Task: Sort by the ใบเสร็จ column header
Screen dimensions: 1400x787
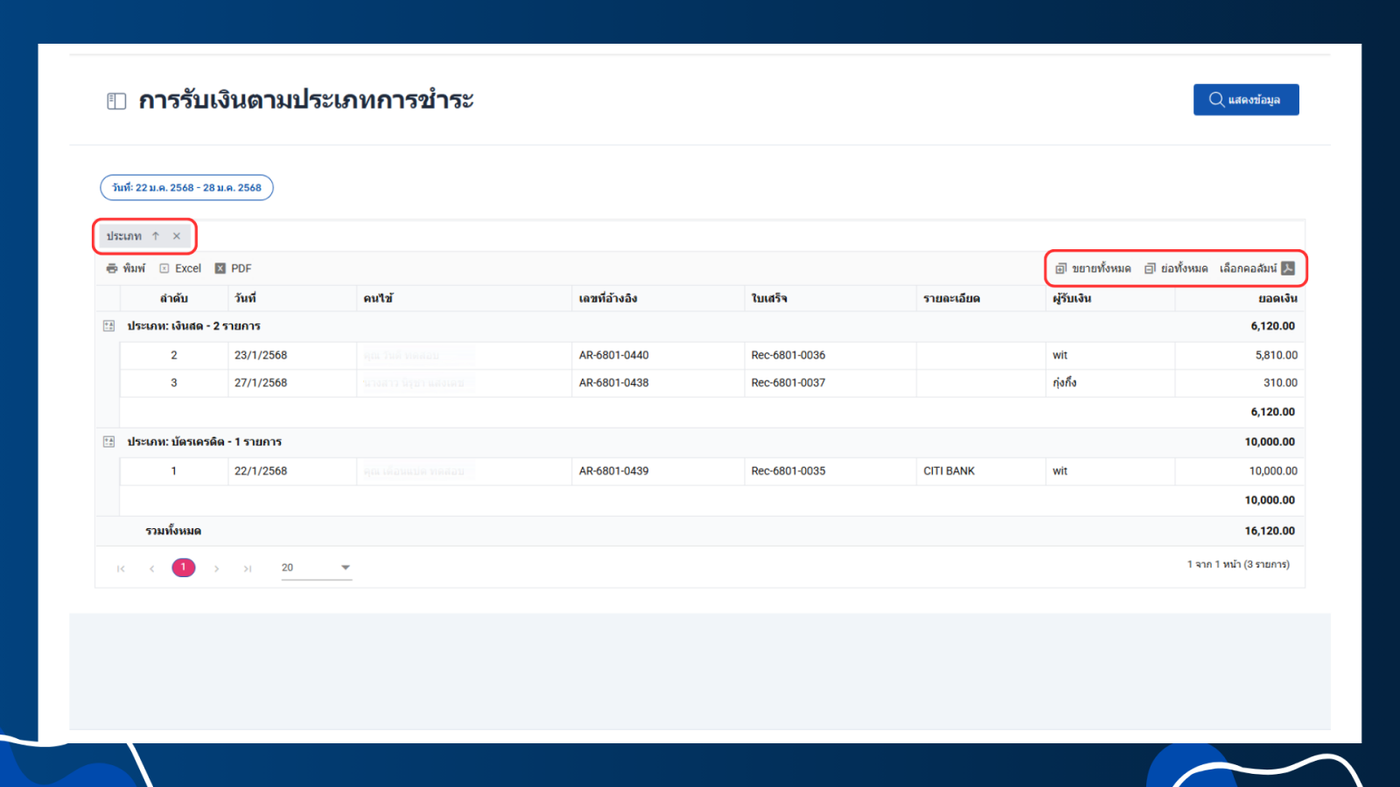Action: point(831,298)
